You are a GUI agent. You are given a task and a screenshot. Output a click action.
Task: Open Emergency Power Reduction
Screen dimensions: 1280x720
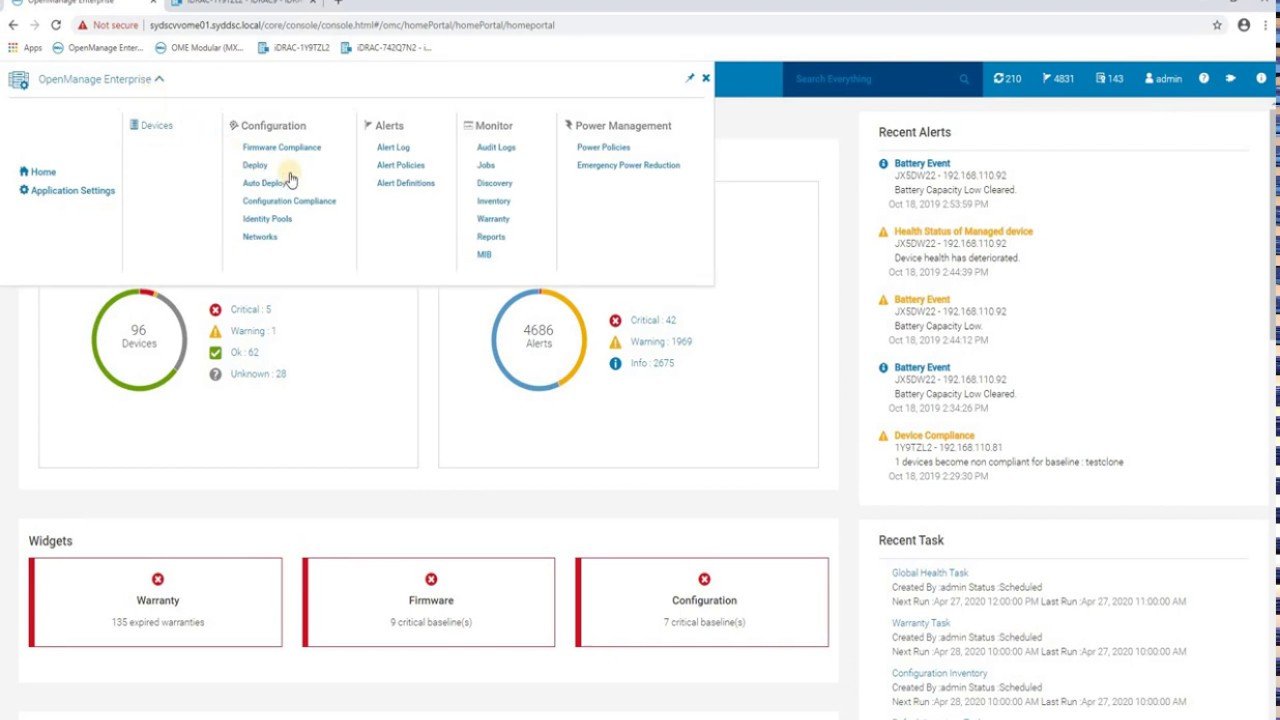(x=628, y=165)
